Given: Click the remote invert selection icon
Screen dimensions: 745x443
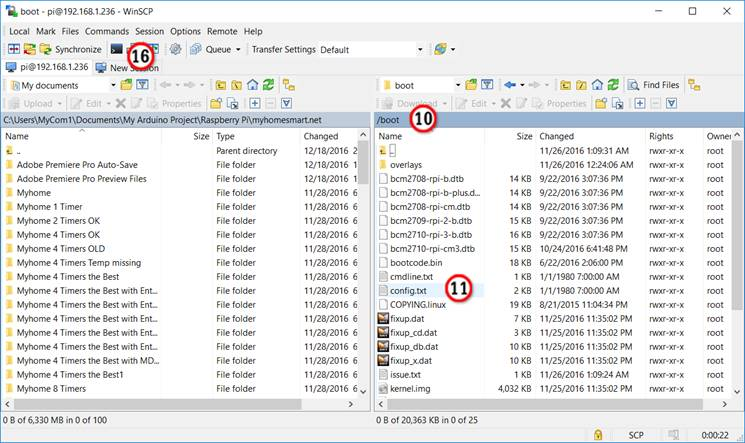Looking at the screenshot, I should tap(671, 103).
